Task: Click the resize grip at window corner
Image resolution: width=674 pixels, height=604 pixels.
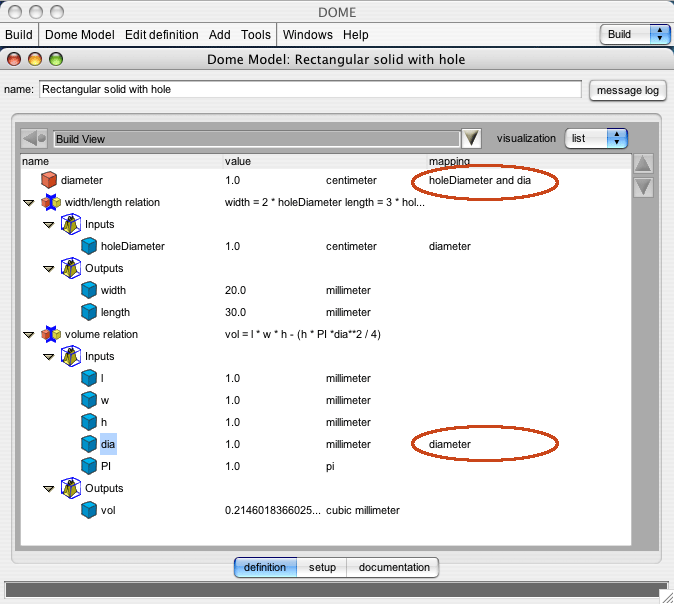Action: [667, 597]
